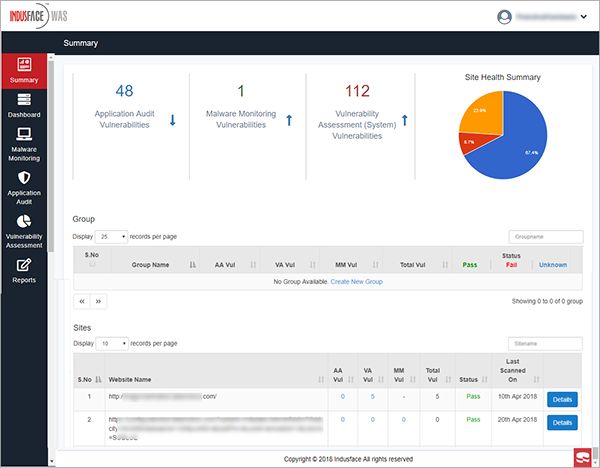Viewport: 600px width, 468px height.
Task: Click the Sitename search field
Action: (545, 343)
